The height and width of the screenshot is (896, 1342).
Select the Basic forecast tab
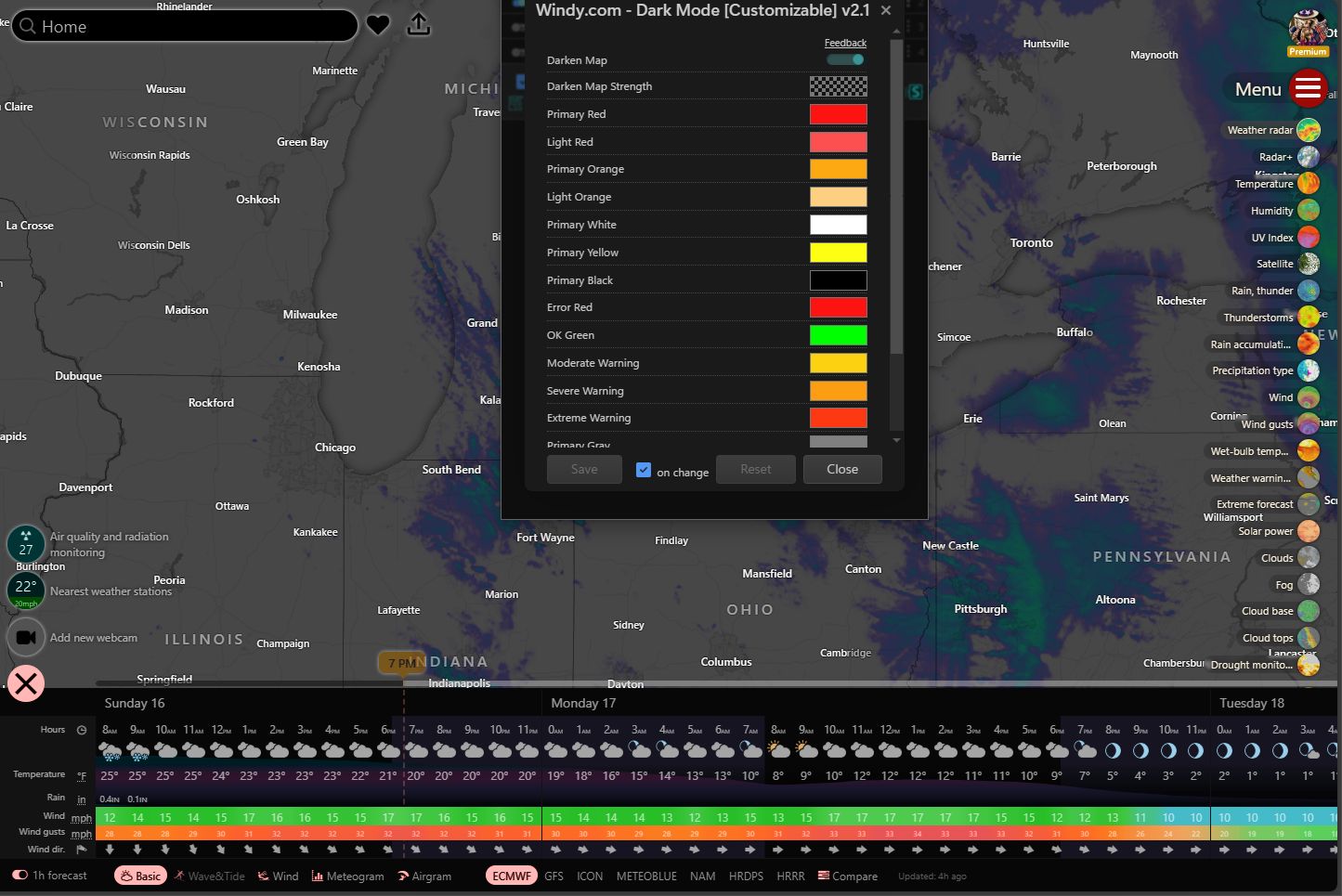pos(140,876)
